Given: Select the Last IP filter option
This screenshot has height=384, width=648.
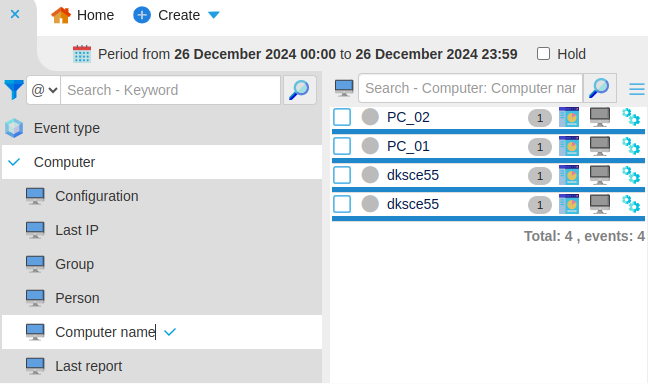Looking at the screenshot, I should pos(162,230).
